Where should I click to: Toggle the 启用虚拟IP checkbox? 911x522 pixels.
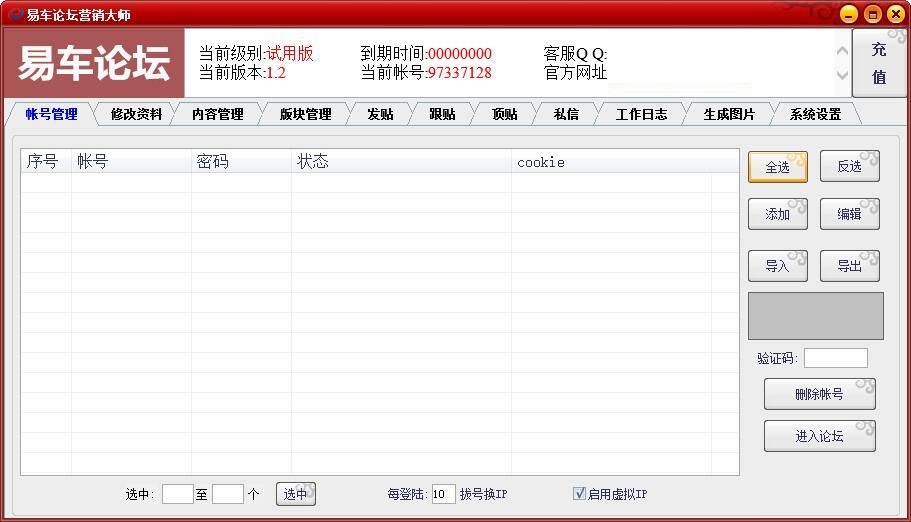coord(579,494)
